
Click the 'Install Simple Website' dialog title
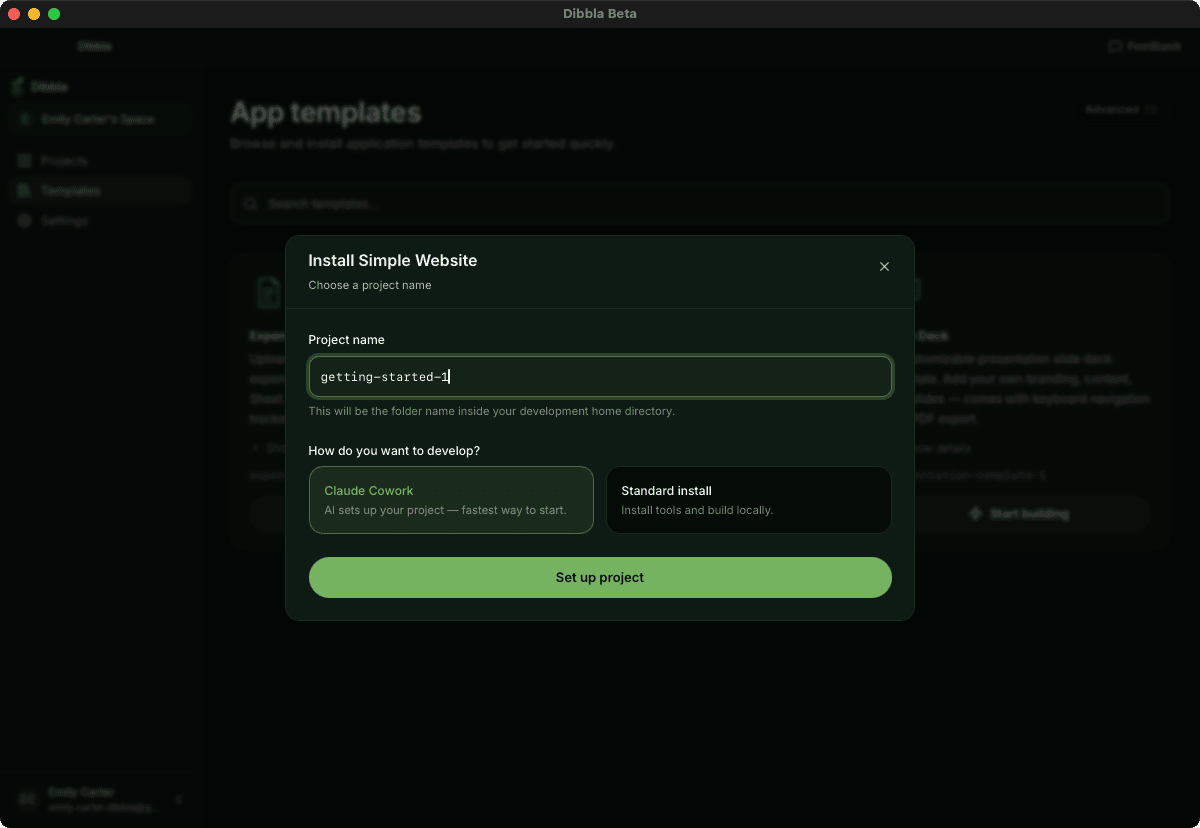(x=392, y=261)
